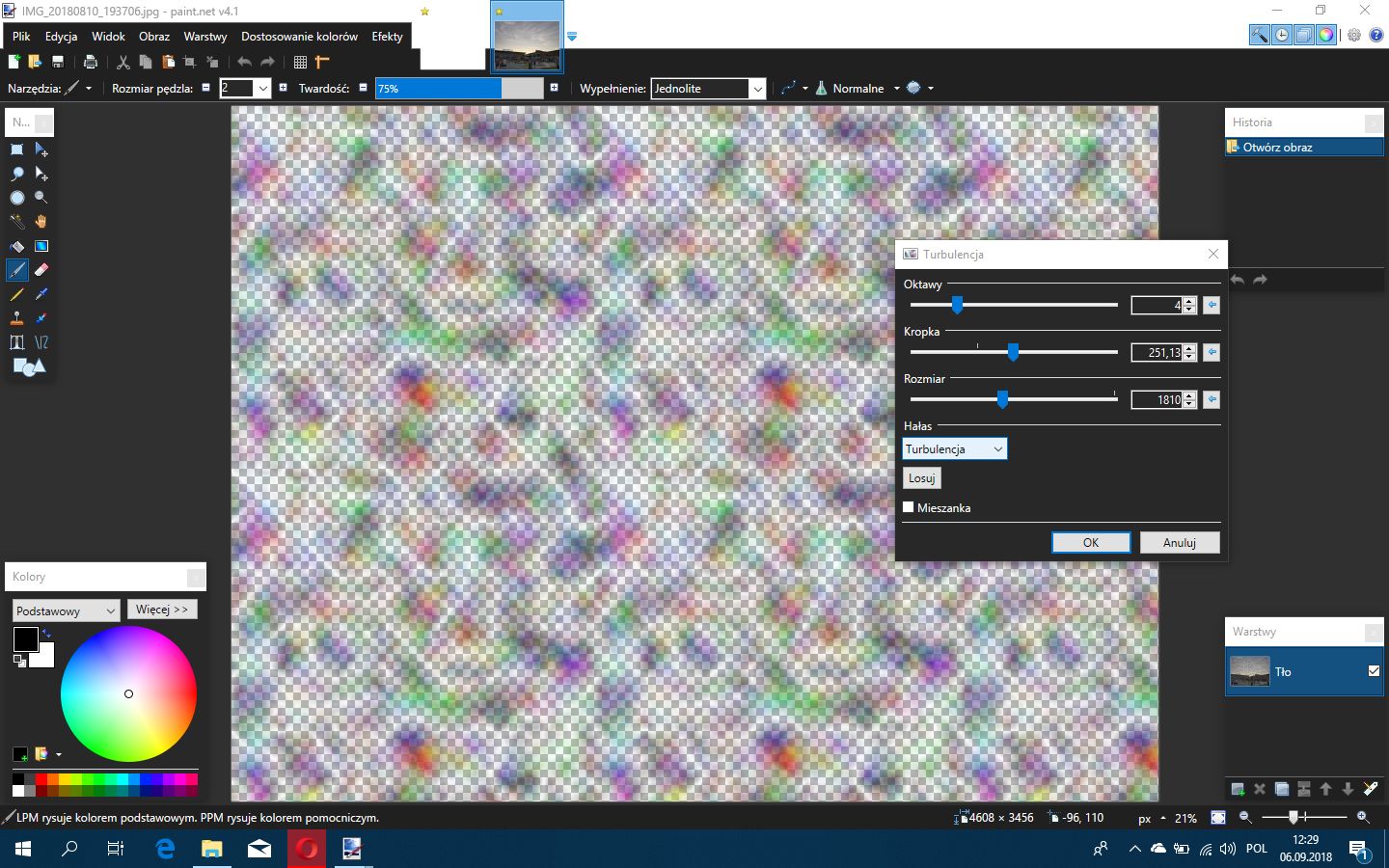The image size is (1389, 868).
Task: Toggle the History window clock button
Action: click(x=1282, y=35)
